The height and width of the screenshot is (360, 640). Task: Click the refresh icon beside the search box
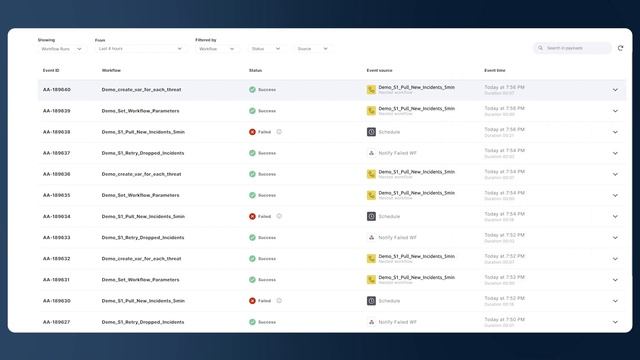point(620,48)
